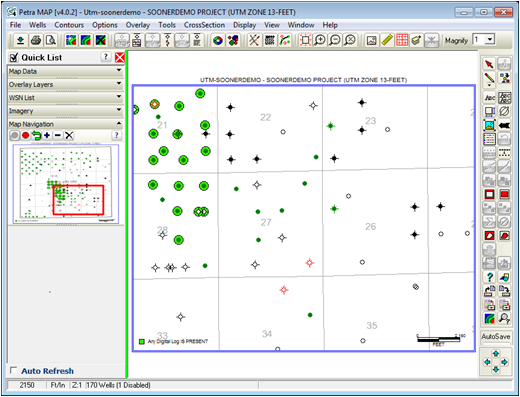
Task: Open the CrossSection menu
Action: point(204,25)
